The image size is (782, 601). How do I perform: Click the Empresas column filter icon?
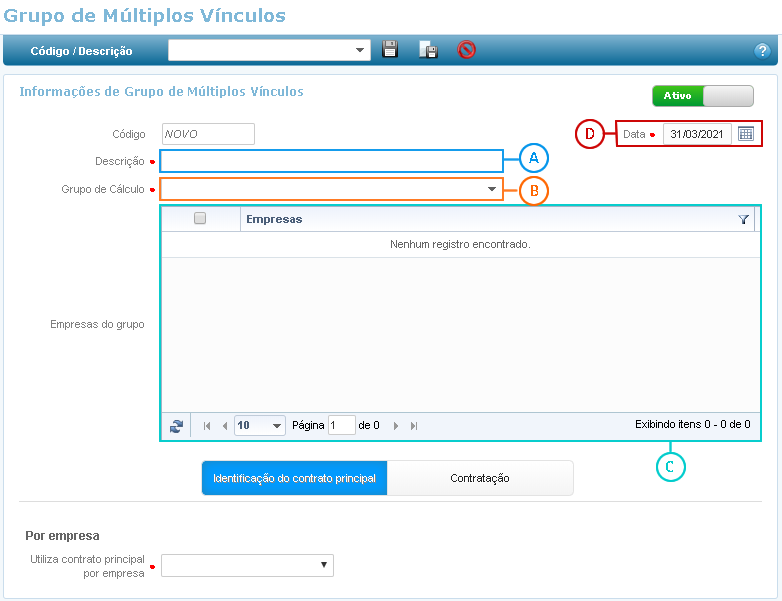pos(743,219)
